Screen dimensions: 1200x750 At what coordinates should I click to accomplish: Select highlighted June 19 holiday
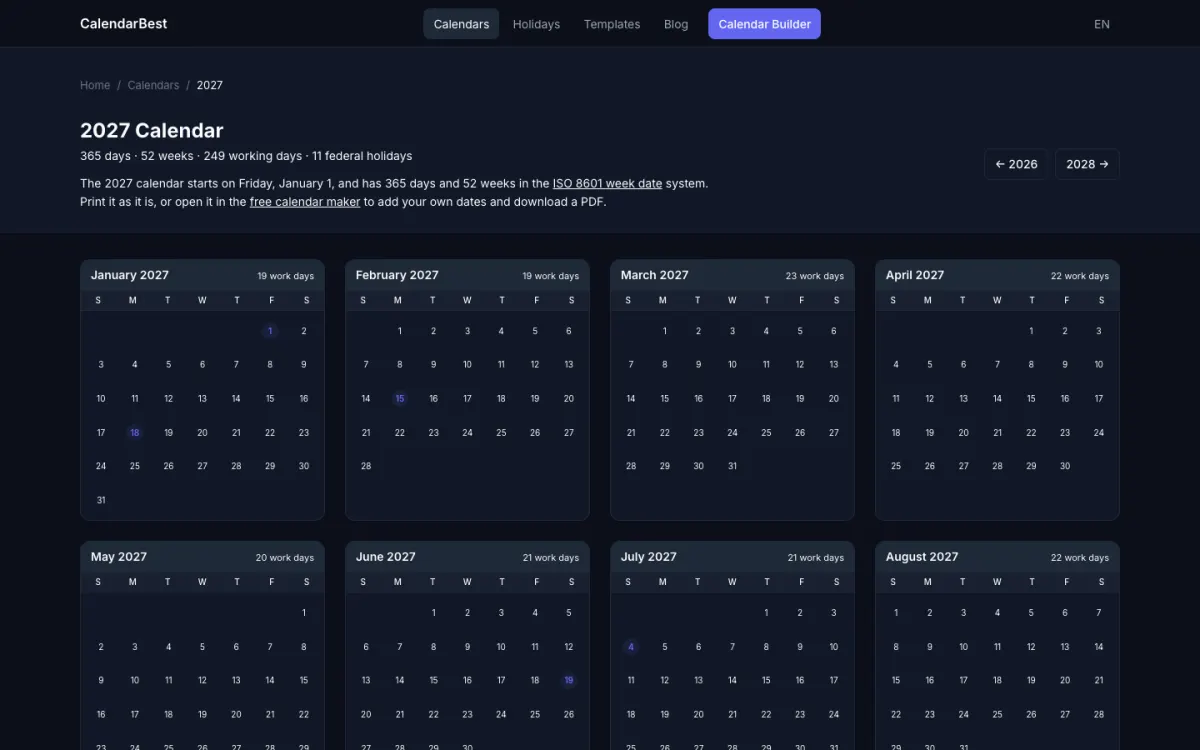tap(569, 681)
